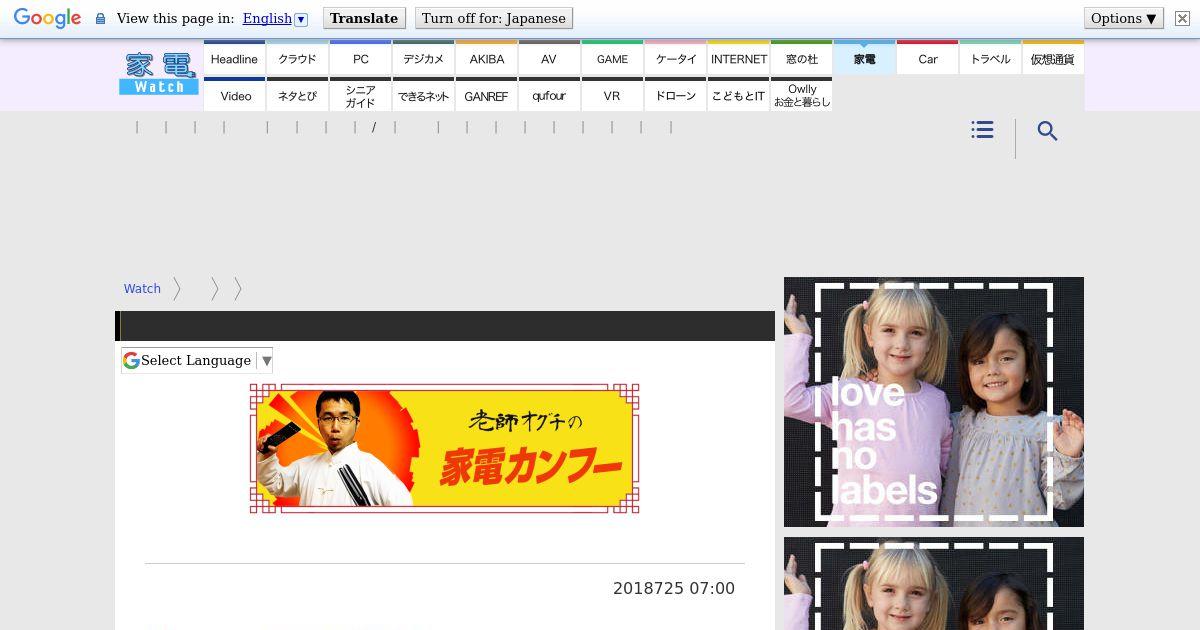Open the Video tab
1200x630 pixels.
point(234,95)
